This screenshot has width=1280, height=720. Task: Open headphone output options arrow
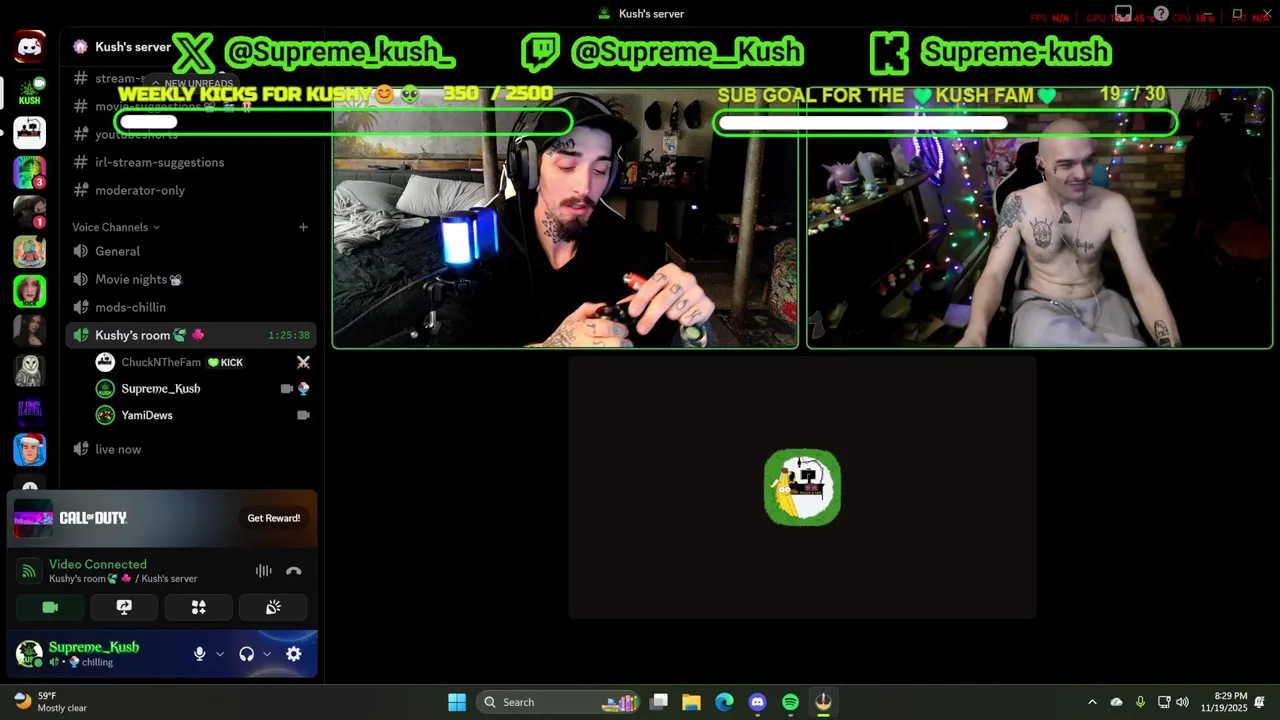267,654
